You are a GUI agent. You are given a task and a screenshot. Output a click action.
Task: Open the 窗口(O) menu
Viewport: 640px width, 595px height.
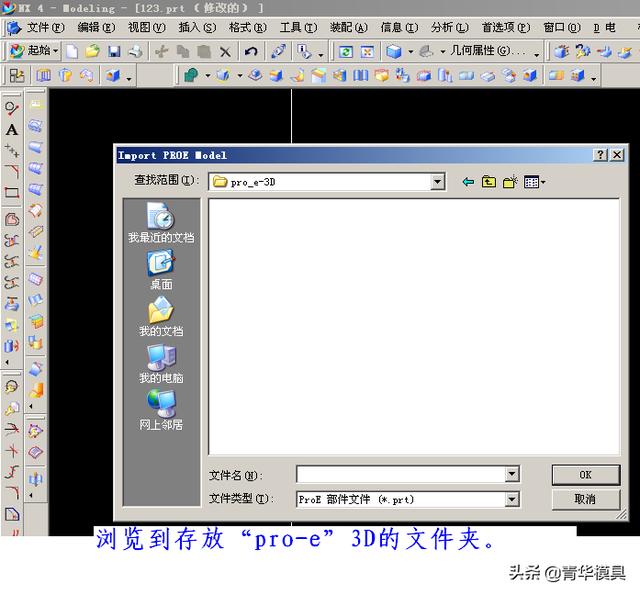point(562,27)
